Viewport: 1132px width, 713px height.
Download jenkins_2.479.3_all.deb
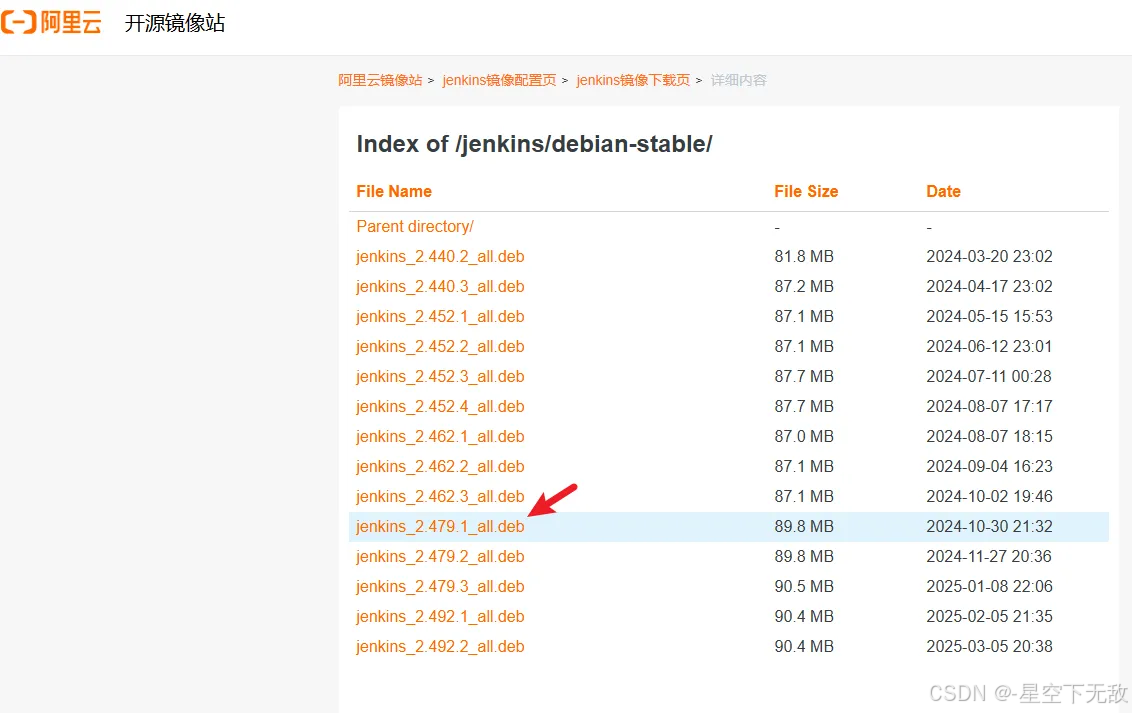(x=440, y=587)
